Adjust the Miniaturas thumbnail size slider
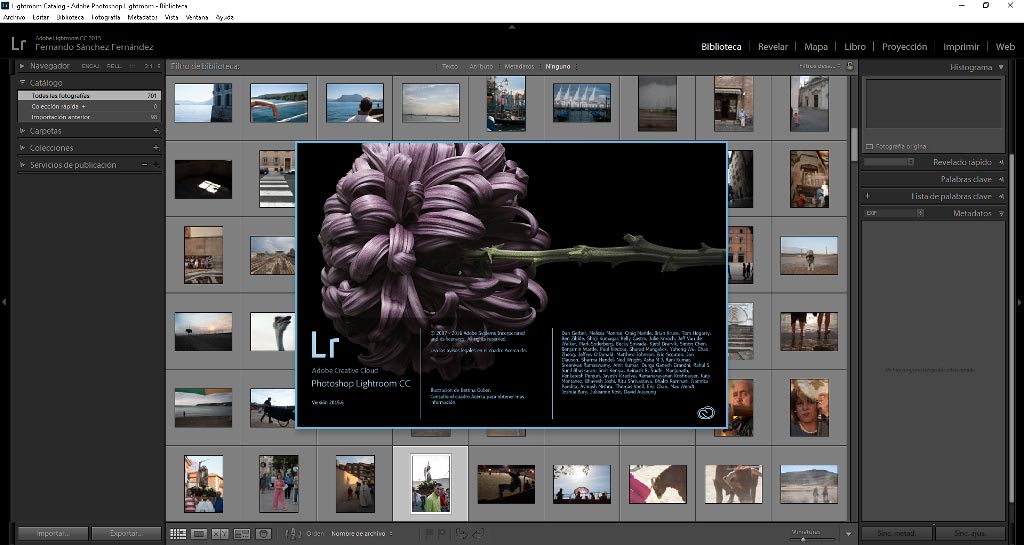Screen dimensions: 1024x545 [x=803, y=539]
